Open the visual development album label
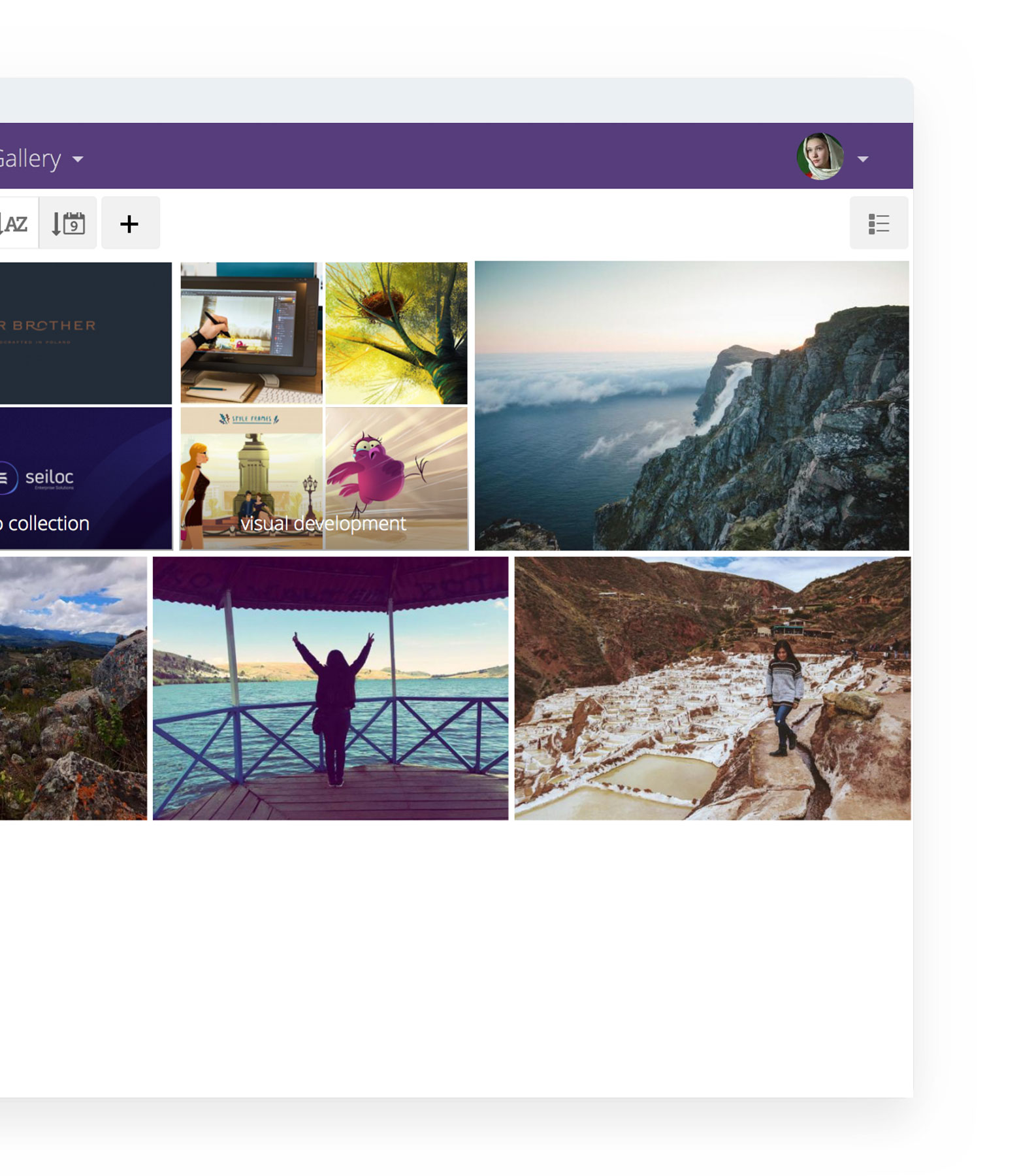The width and height of the screenshot is (1019, 1176). (x=323, y=523)
